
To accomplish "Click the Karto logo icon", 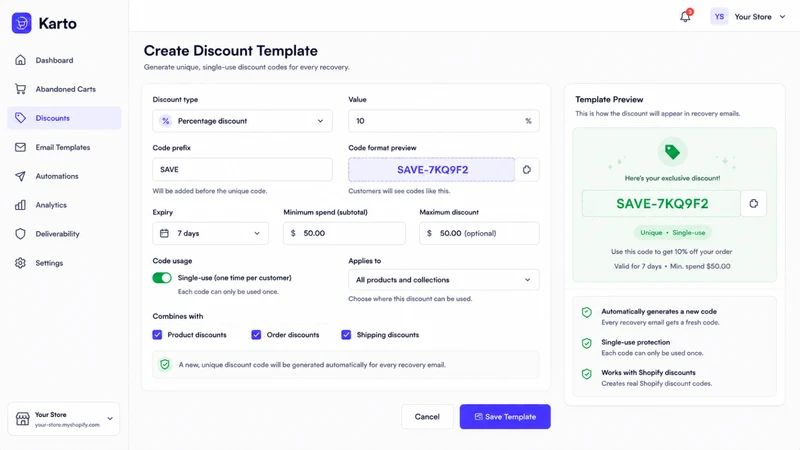I will 21,23.
